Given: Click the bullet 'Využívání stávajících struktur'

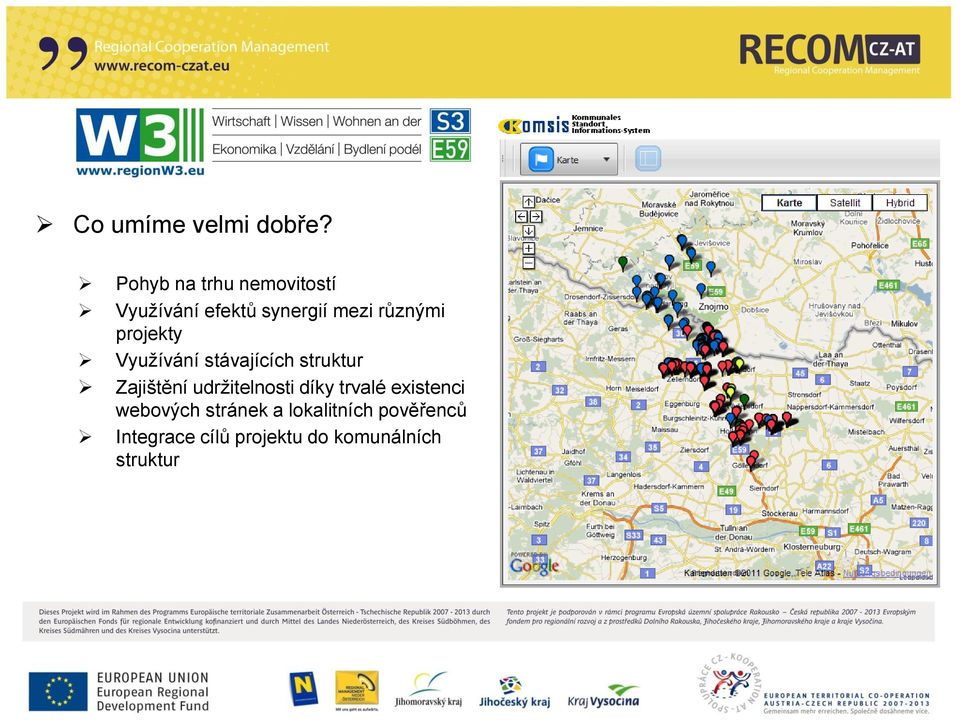Looking at the screenshot, I should pos(239,360).
